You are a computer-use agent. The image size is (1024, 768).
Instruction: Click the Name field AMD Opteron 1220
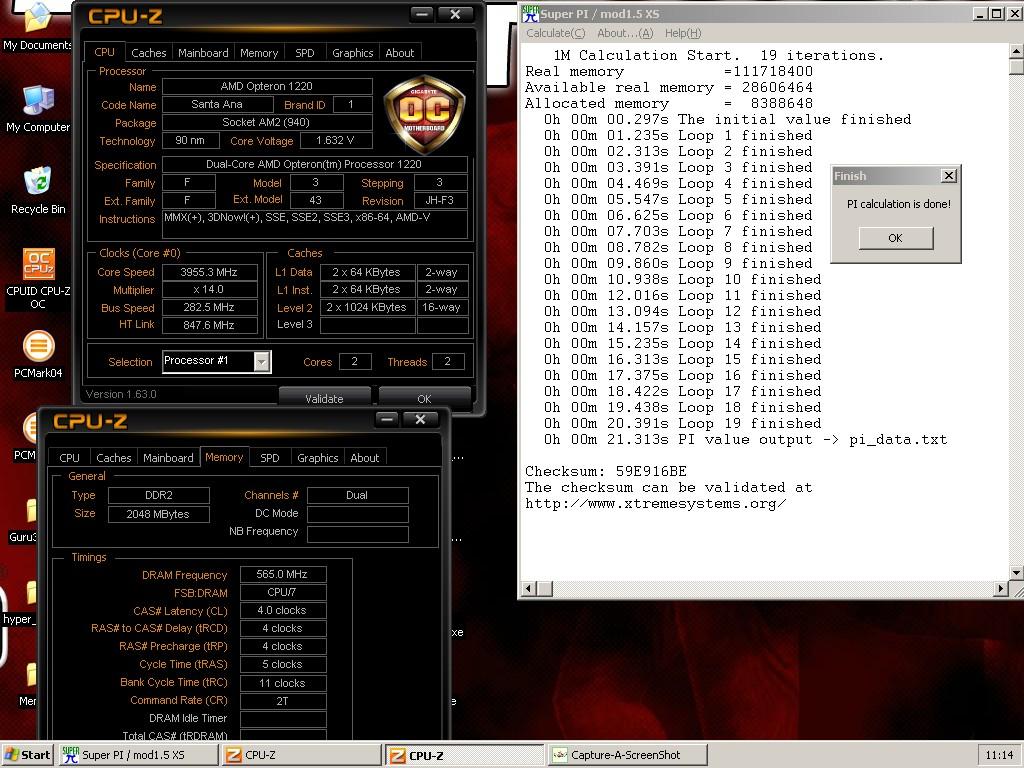(267, 86)
